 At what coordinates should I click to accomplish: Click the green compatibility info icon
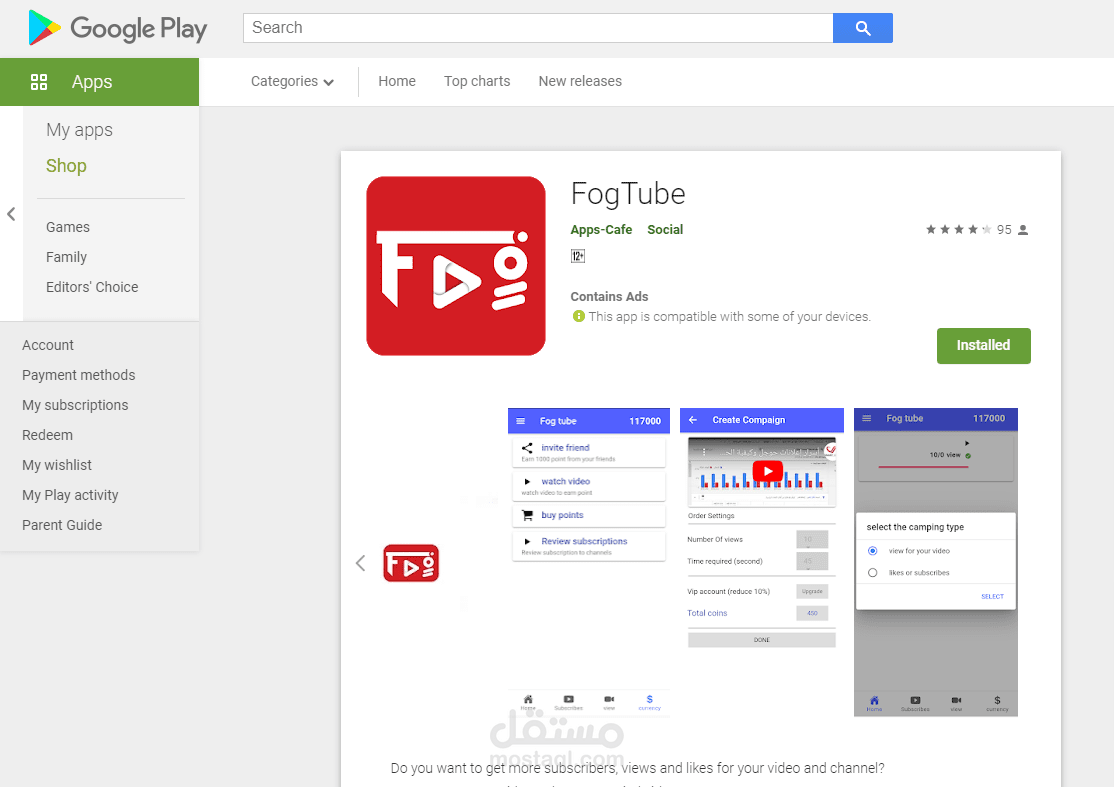tap(578, 316)
